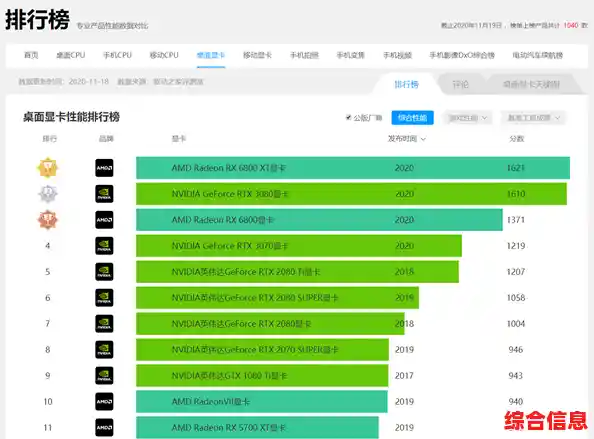Image resolution: width=594 pixels, height=439 pixels.
Task: Click NVIDIA logo in rank 7 RTX 2080 row
Action: [x=104, y=323]
